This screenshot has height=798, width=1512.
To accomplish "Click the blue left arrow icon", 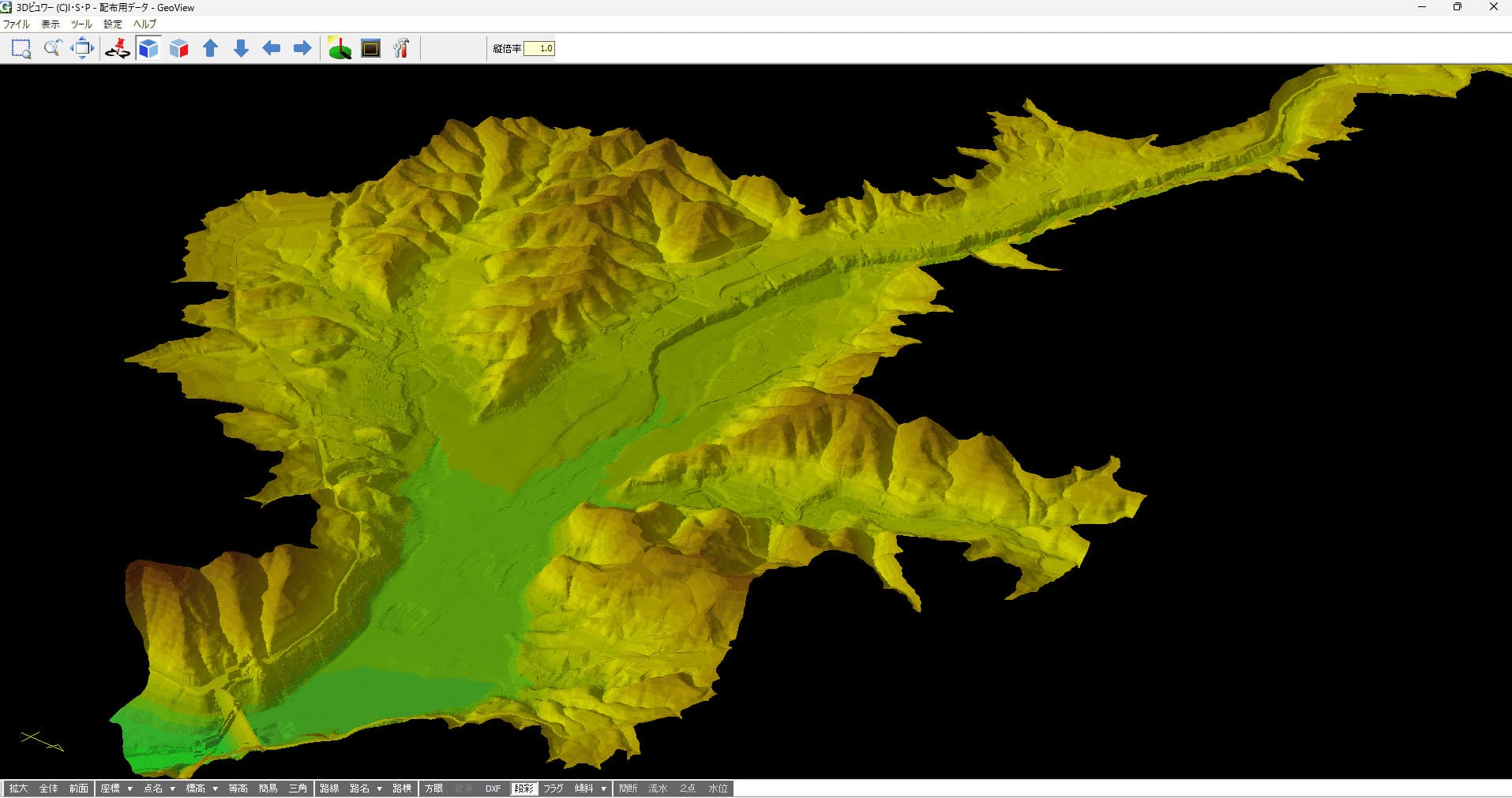I will [x=272, y=49].
